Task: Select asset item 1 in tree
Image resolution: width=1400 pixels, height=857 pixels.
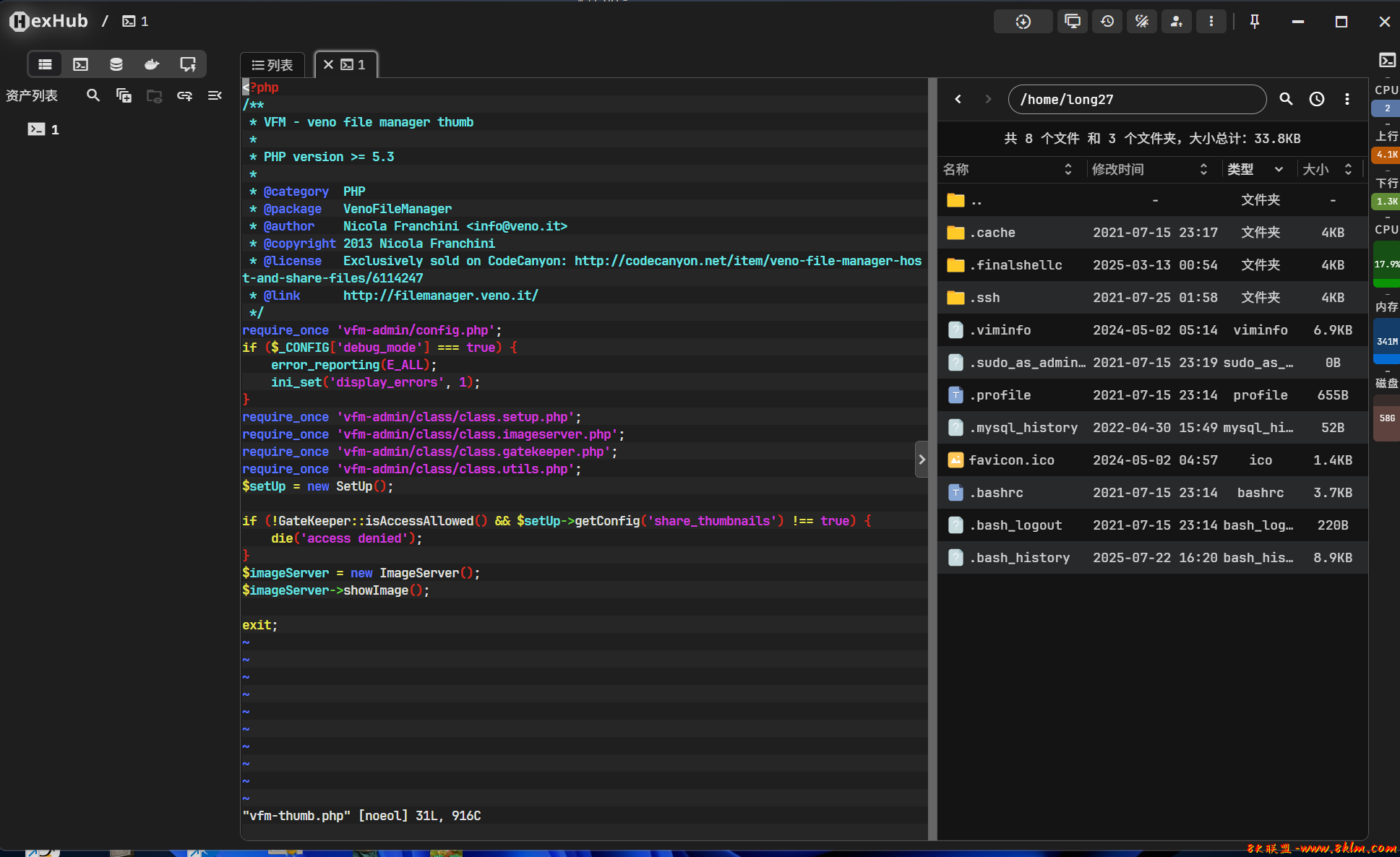Action: coord(43,129)
